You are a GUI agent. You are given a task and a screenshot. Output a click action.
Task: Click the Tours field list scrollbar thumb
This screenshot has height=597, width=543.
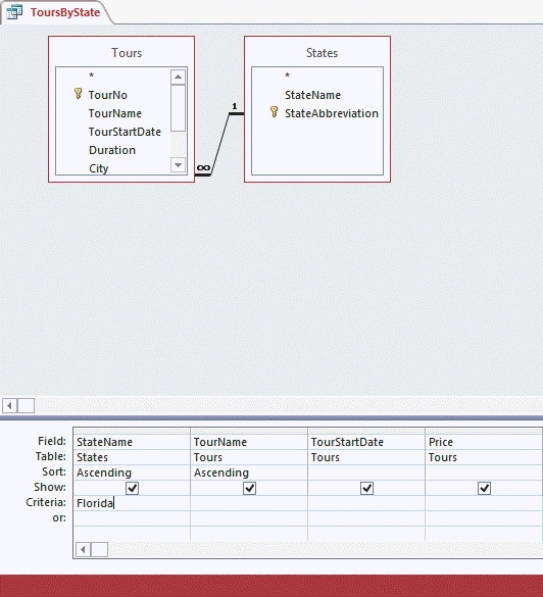click(x=178, y=108)
